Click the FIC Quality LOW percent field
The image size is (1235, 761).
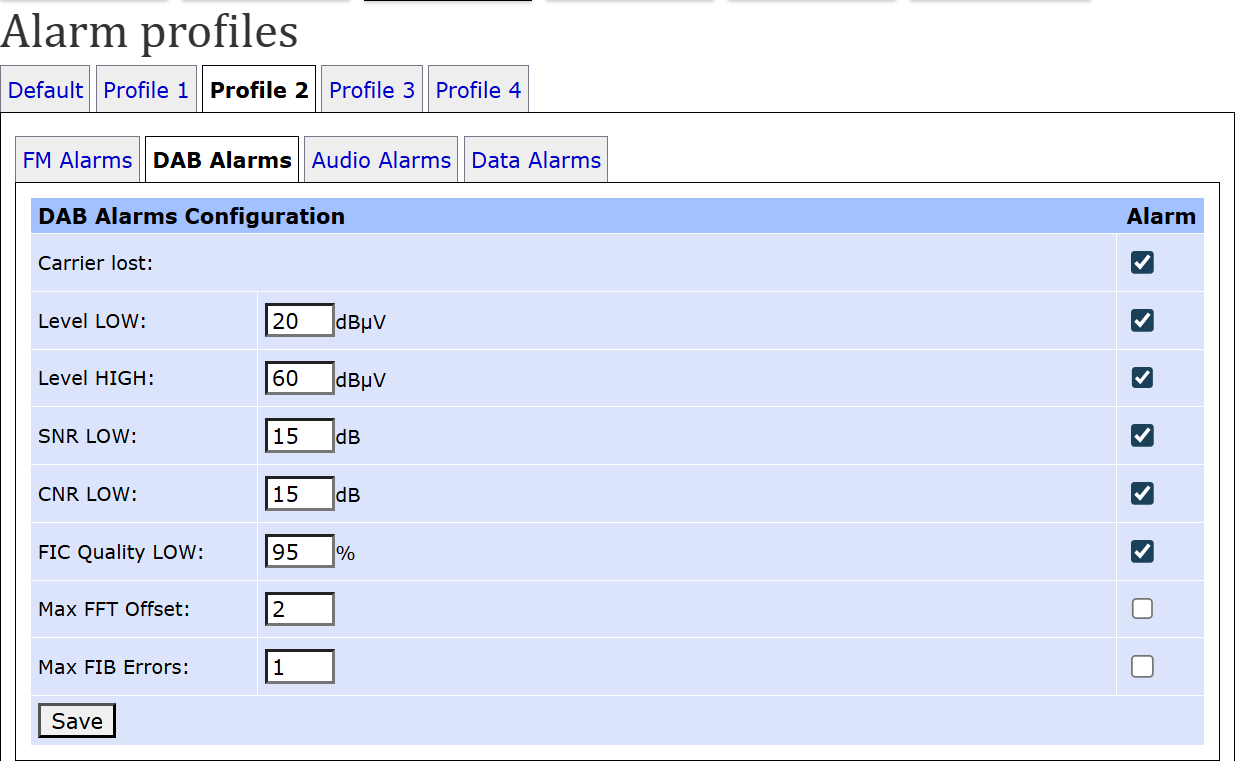click(x=300, y=552)
